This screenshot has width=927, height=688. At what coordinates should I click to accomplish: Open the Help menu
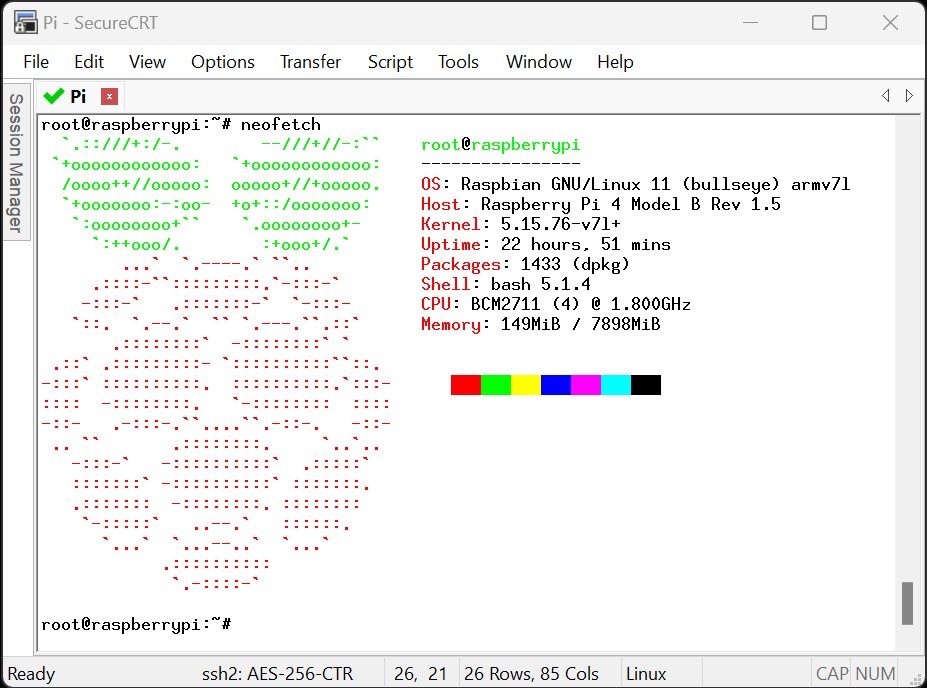[x=615, y=61]
